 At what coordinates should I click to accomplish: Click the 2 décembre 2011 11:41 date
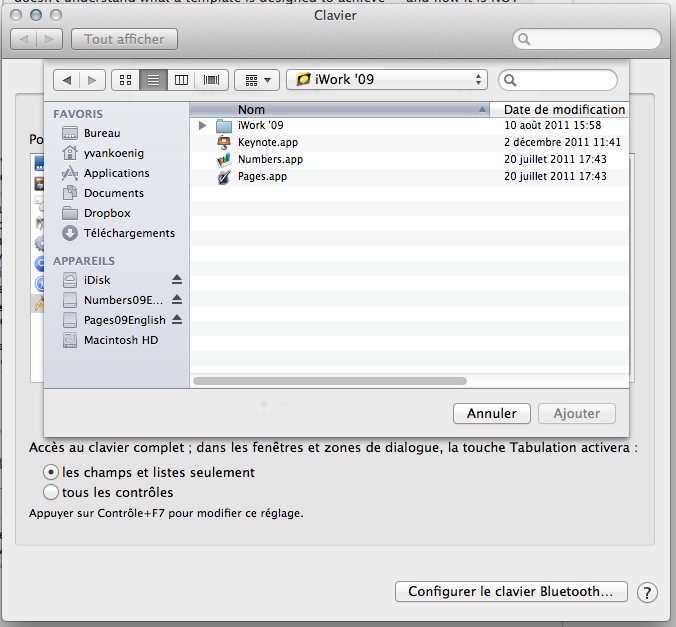coord(562,142)
